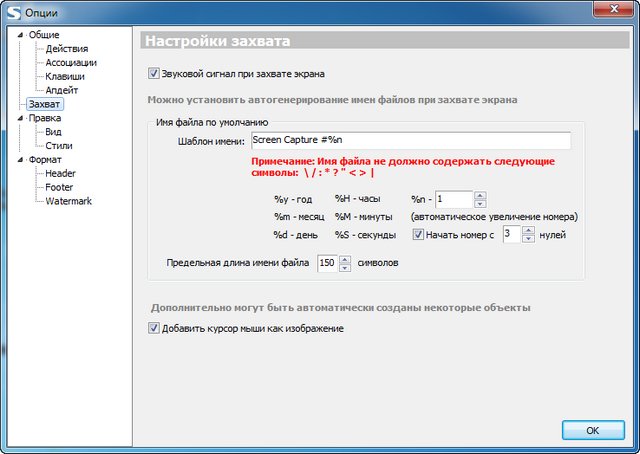Collapse the Общие tree node
This screenshot has height=454, width=640.
coord(21,35)
